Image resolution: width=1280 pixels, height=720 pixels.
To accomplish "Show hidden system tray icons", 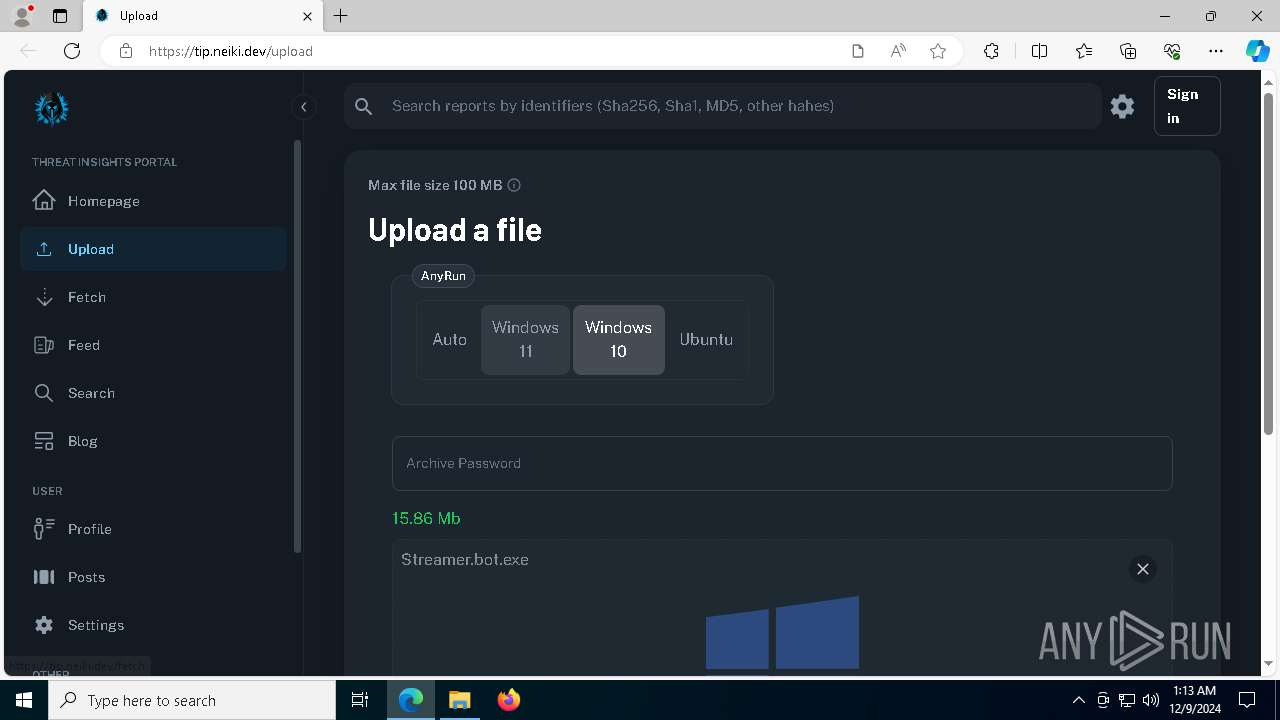I will point(1078,700).
